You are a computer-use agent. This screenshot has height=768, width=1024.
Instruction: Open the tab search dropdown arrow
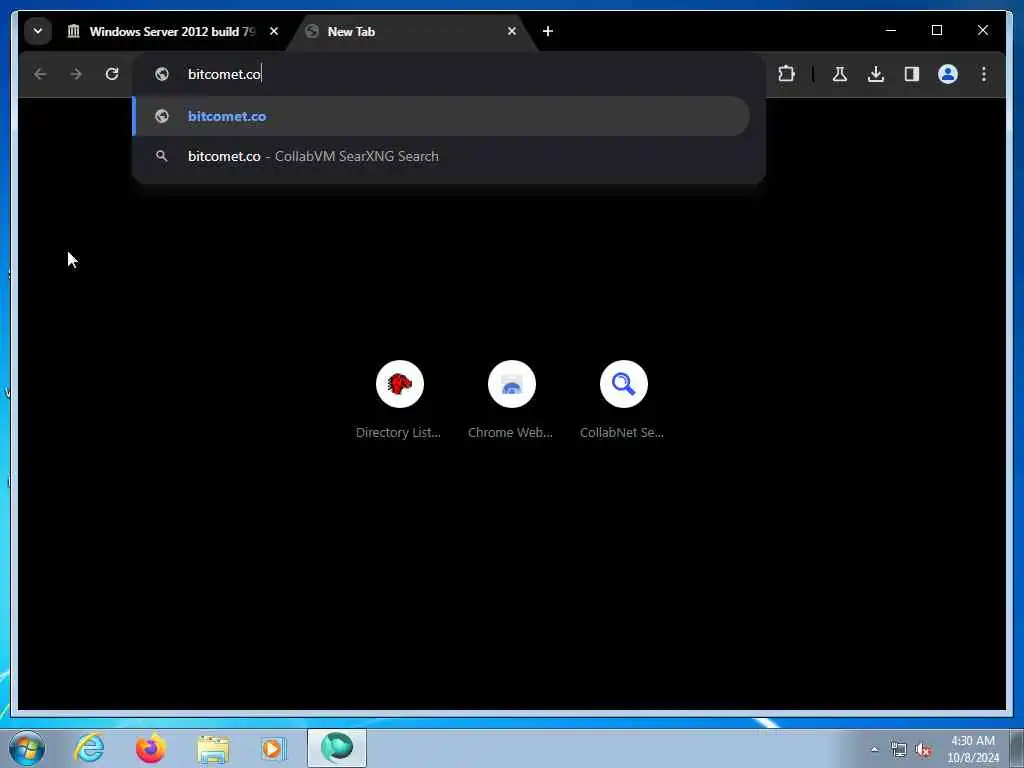[x=38, y=31]
